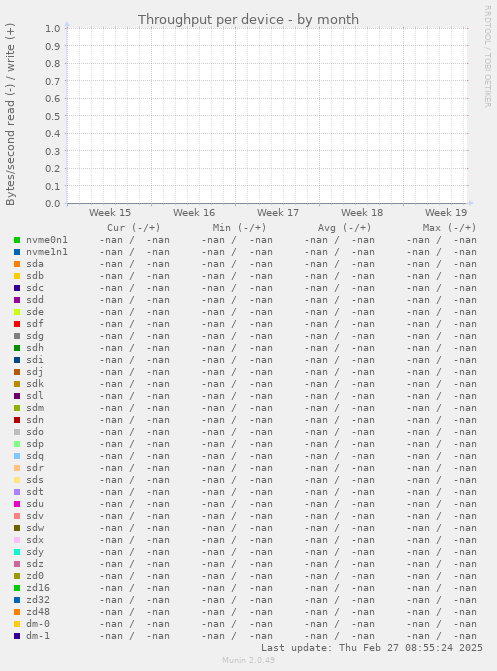The width and height of the screenshot is (497, 671).
Task: Select the dm-1 device label
Action: (38, 635)
